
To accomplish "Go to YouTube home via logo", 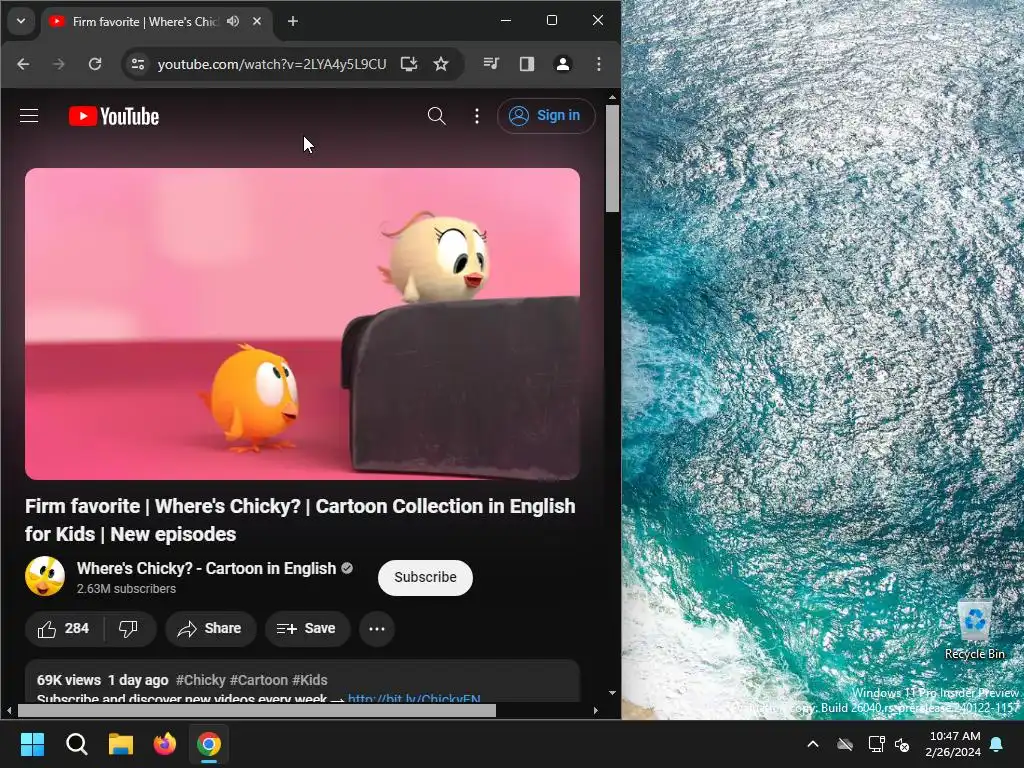I will 114,116.
